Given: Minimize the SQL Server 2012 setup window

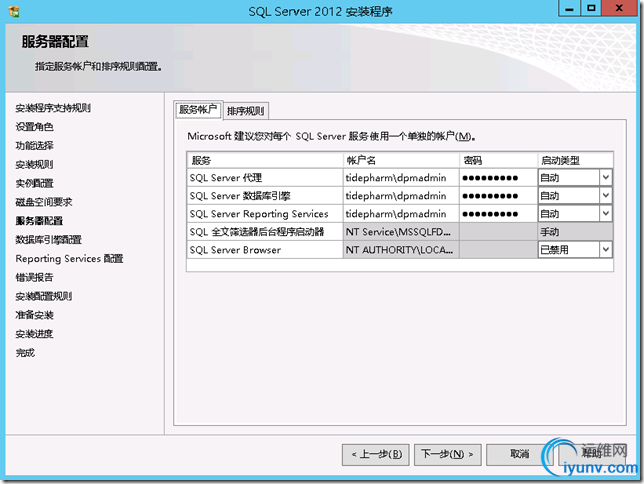Looking at the screenshot, I should click(x=570, y=8).
